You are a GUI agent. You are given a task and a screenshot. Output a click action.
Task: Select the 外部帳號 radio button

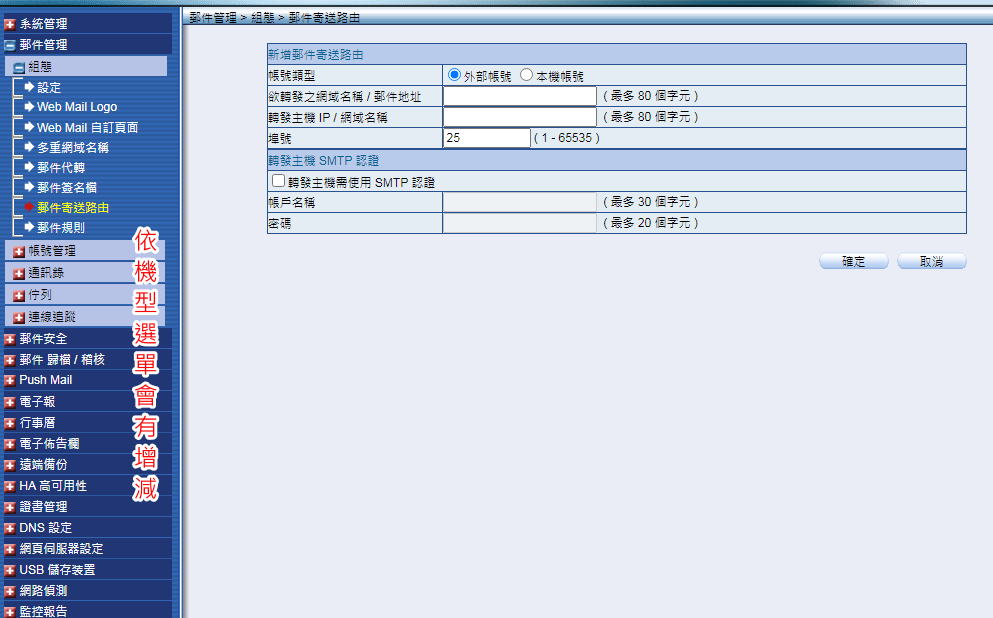click(x=455, y=75)
